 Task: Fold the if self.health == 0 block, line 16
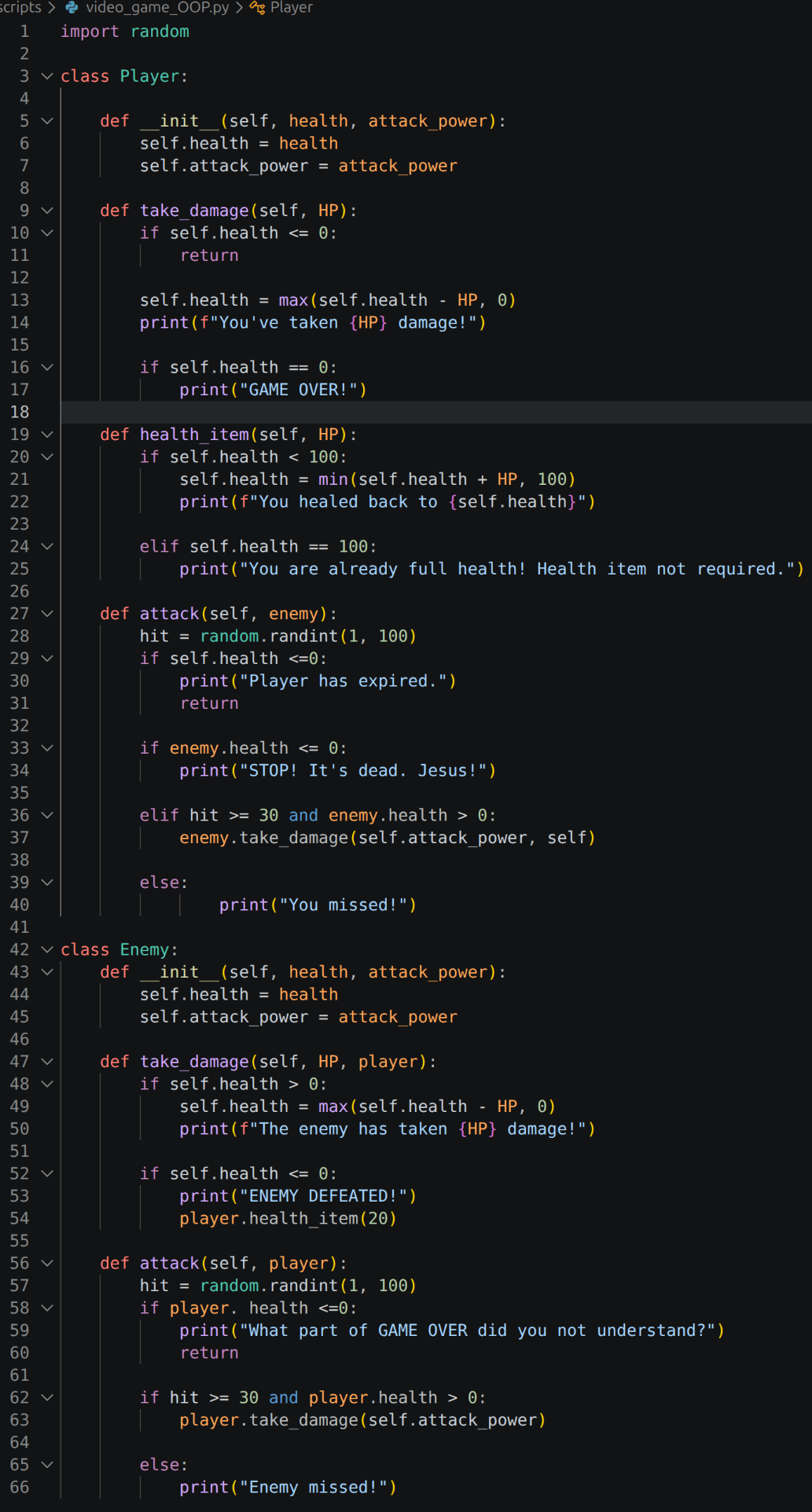(47, 367)
